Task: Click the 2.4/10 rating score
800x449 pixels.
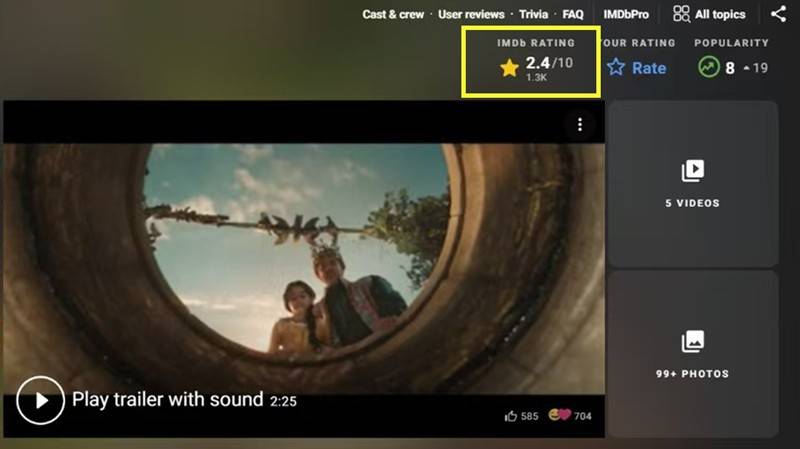Action: 549,63
